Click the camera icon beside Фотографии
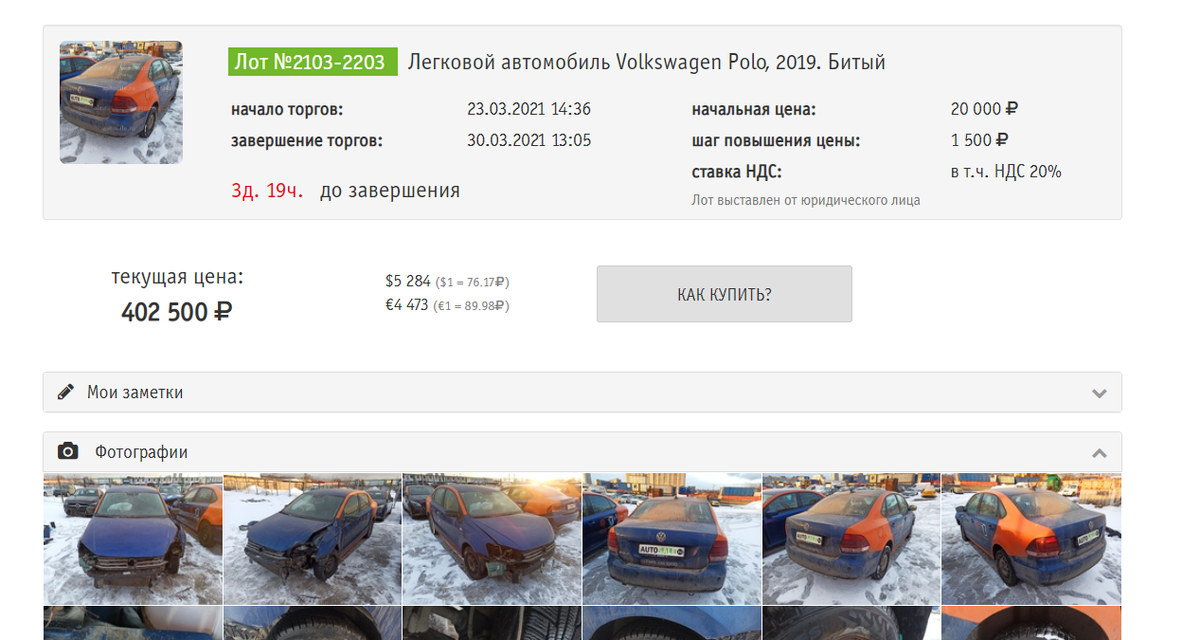Screen dimensions: 1200x640 coord(68,452)
